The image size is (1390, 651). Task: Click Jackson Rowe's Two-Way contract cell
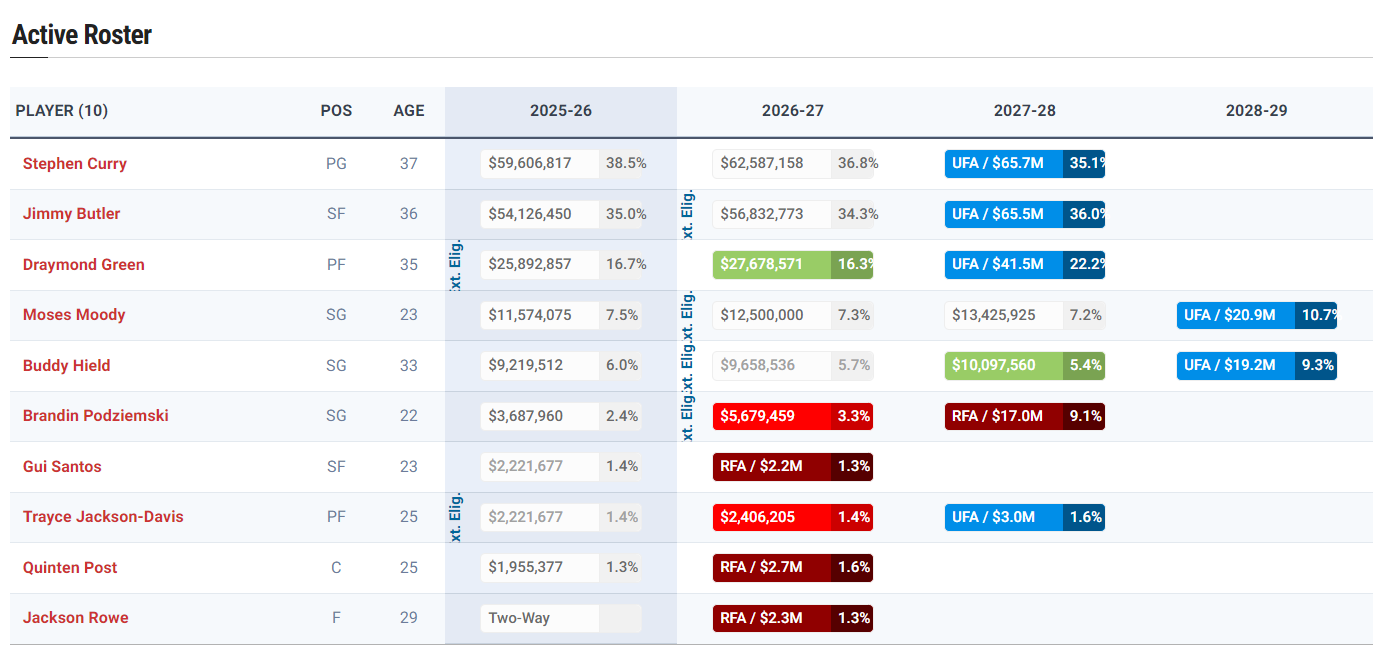point(540,618)
